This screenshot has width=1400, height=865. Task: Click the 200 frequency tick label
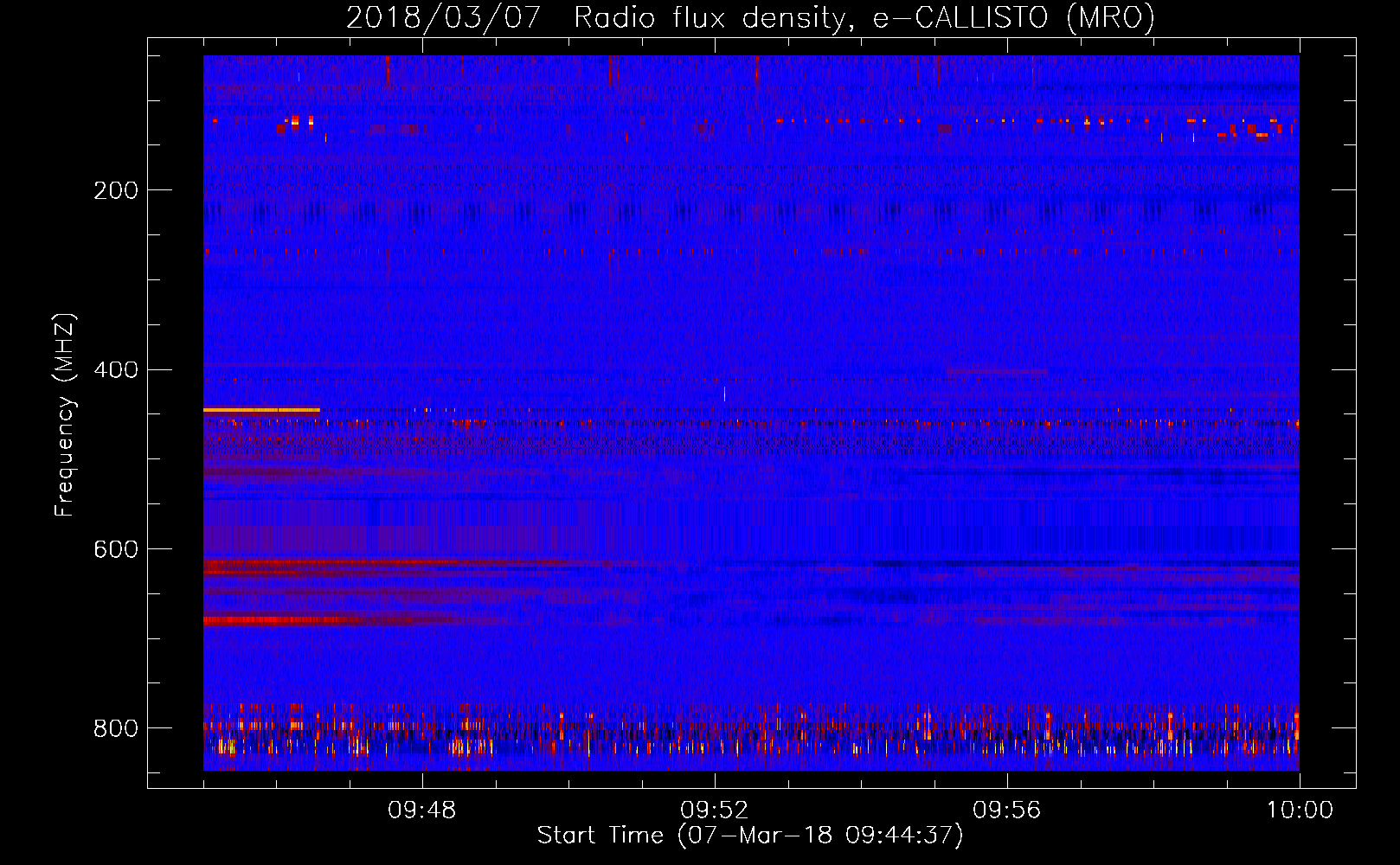(x=116, y=190)
